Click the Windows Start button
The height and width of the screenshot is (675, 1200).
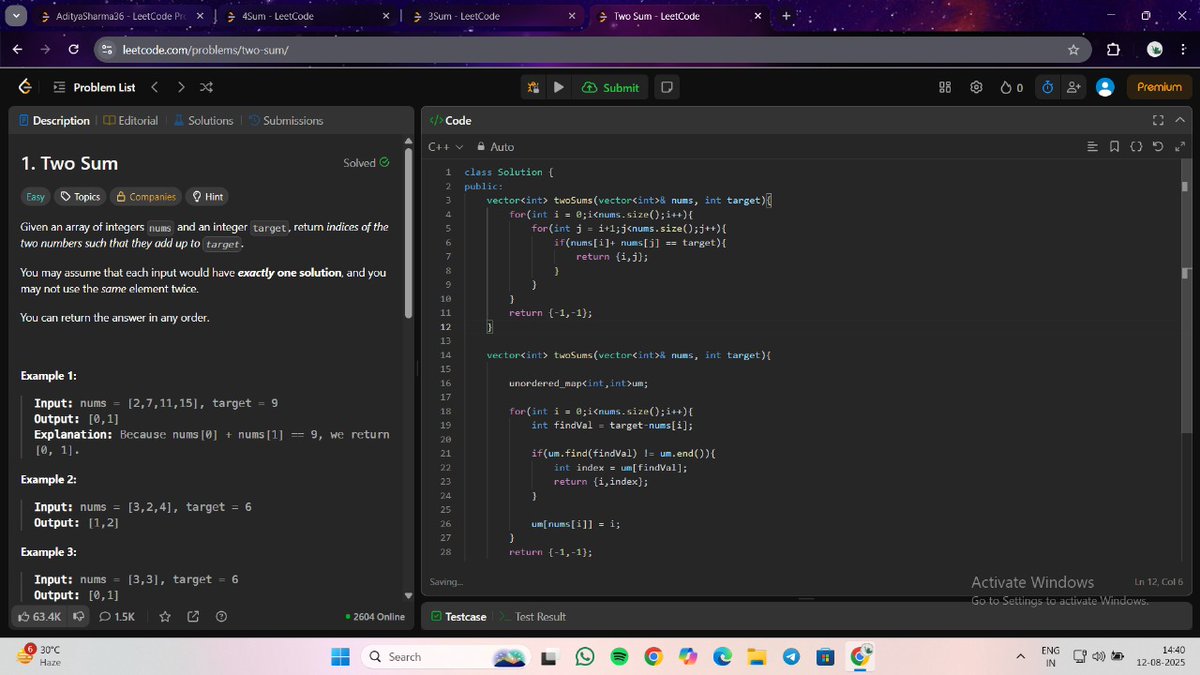340,657
